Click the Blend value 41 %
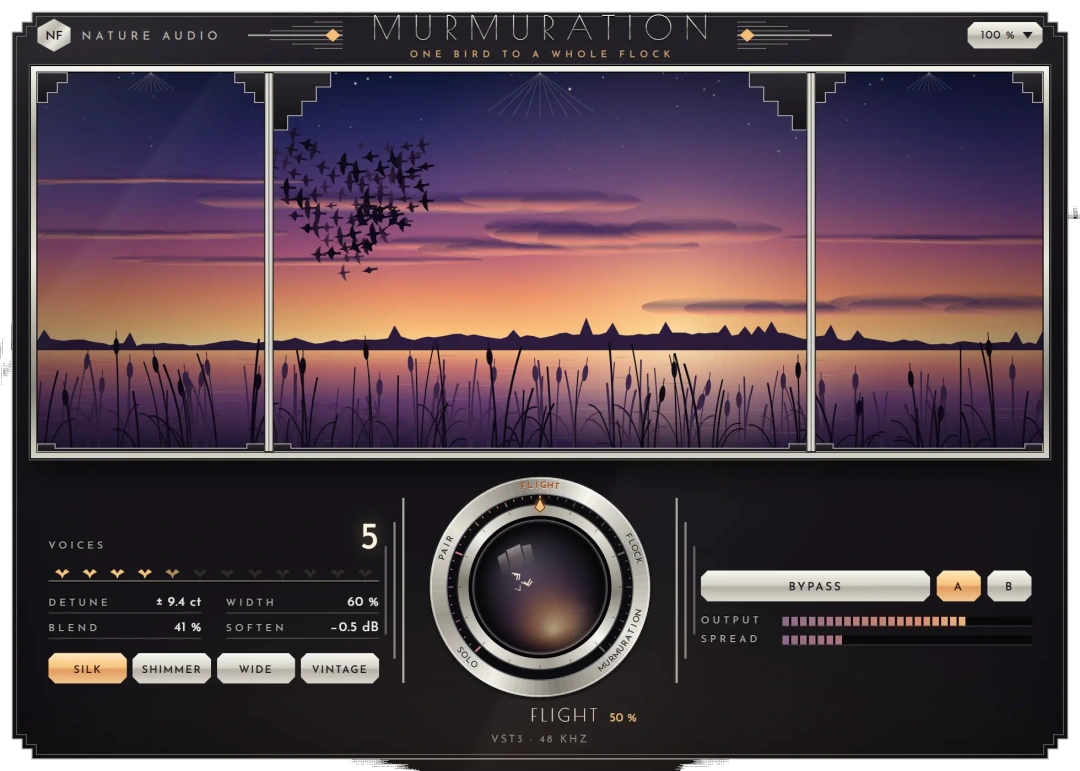1080x771 pixels. click(x=187, y=627)
